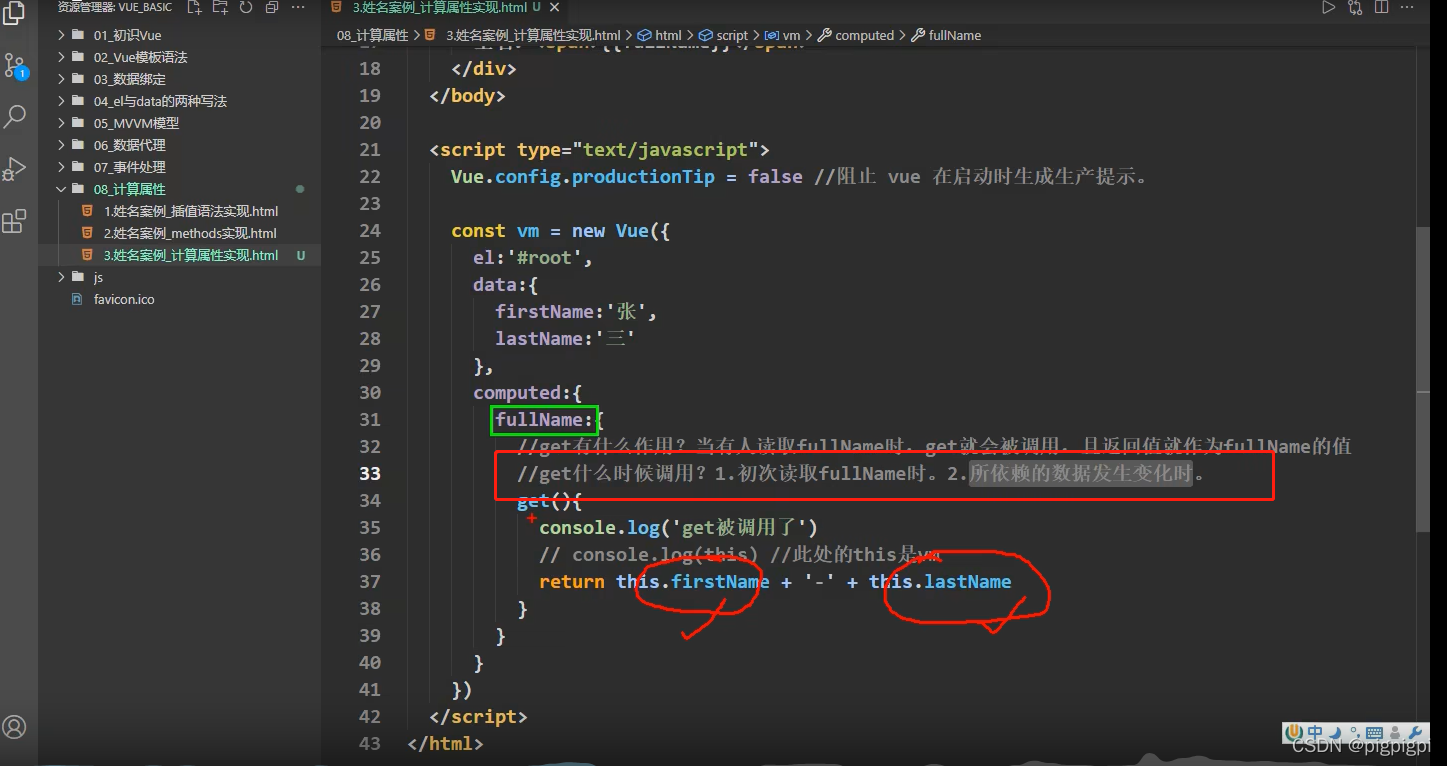Expand the js folder
The image size is (1447, 766).
(x=179, y=277)
